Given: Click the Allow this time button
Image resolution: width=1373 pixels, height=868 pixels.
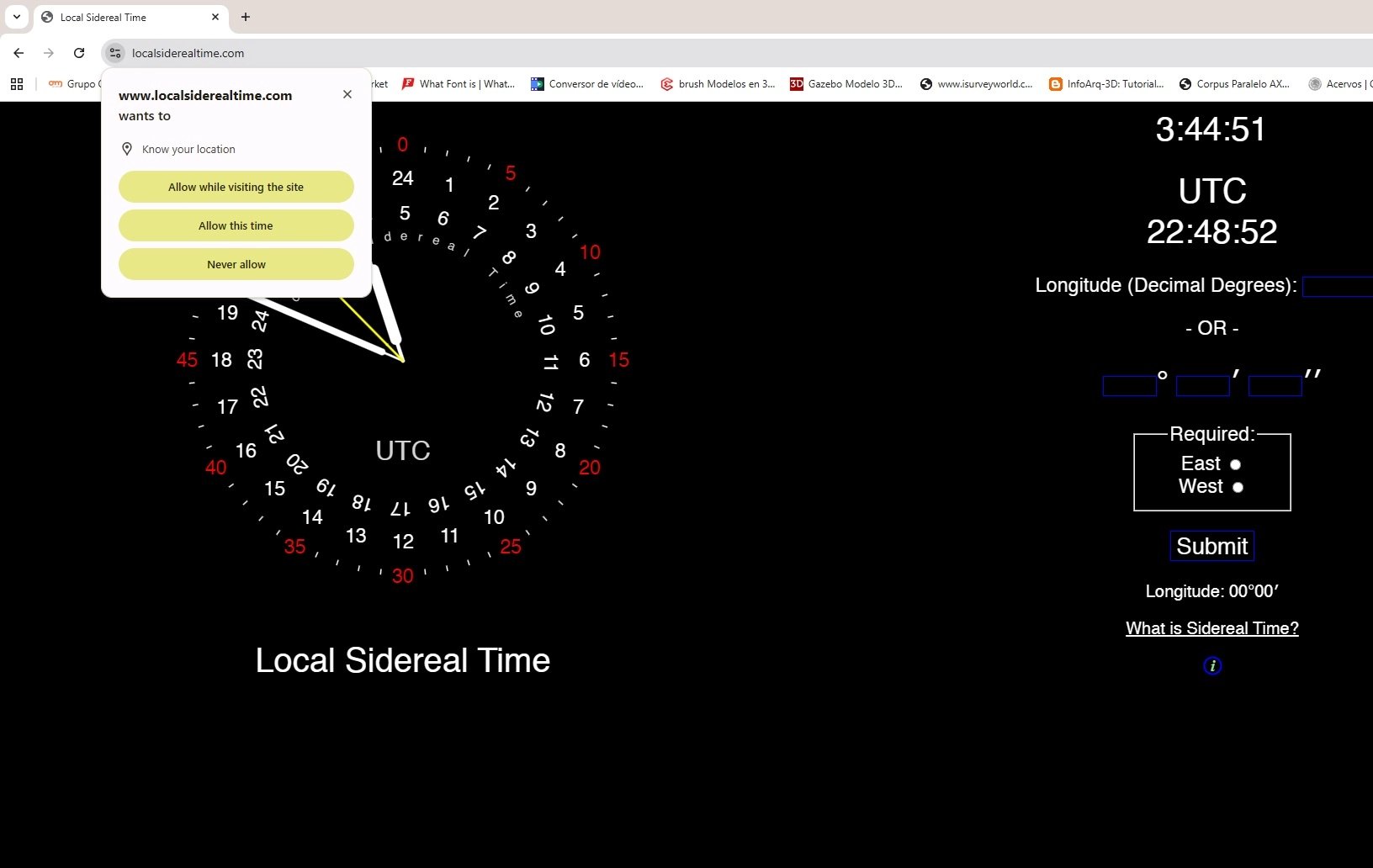Looking at the screenshot, I should click(x=236, y=225).
